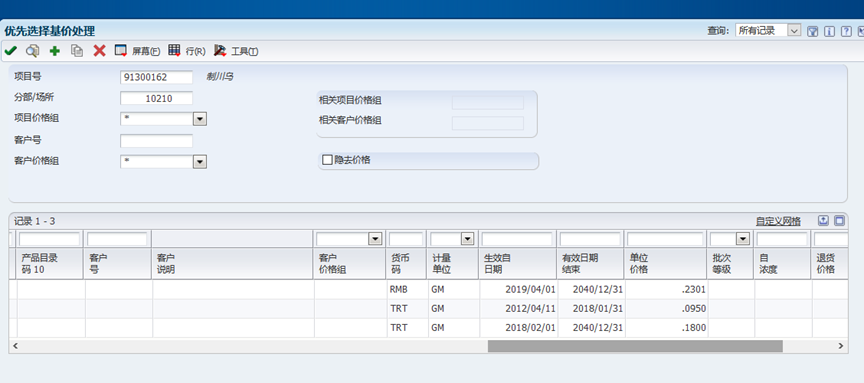
Task: Click the 自定义网格 link
Action: [x=778, y=221]
